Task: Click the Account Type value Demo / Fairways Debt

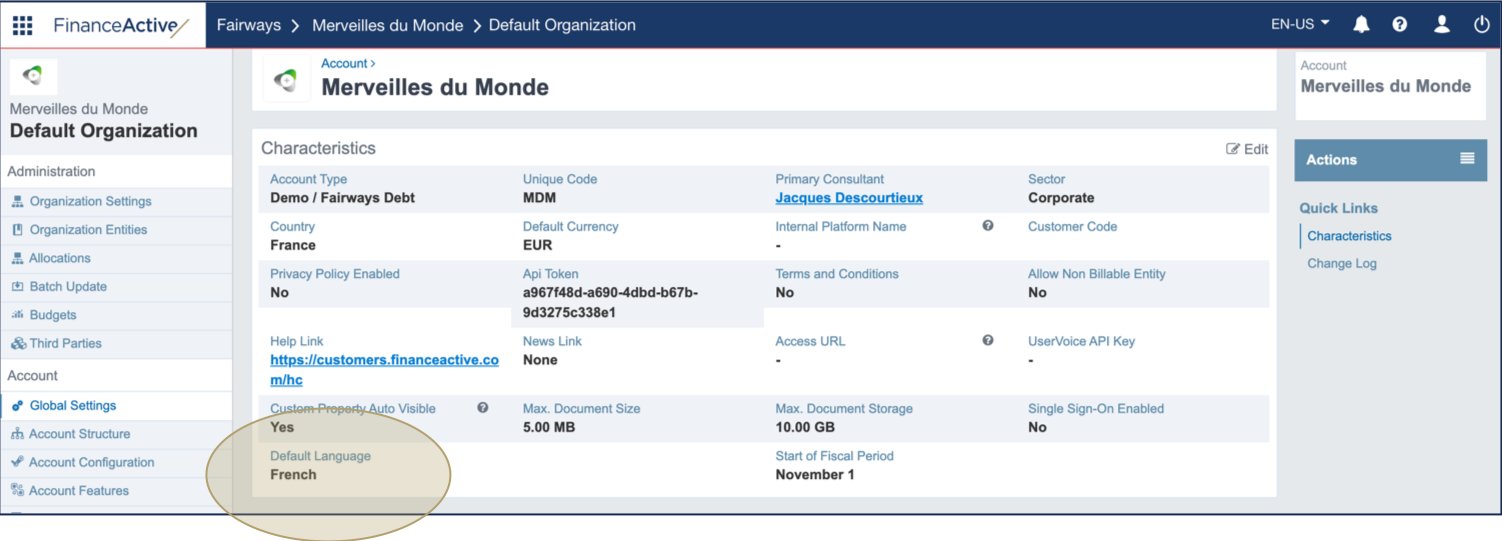Action: tap(342, 198)
